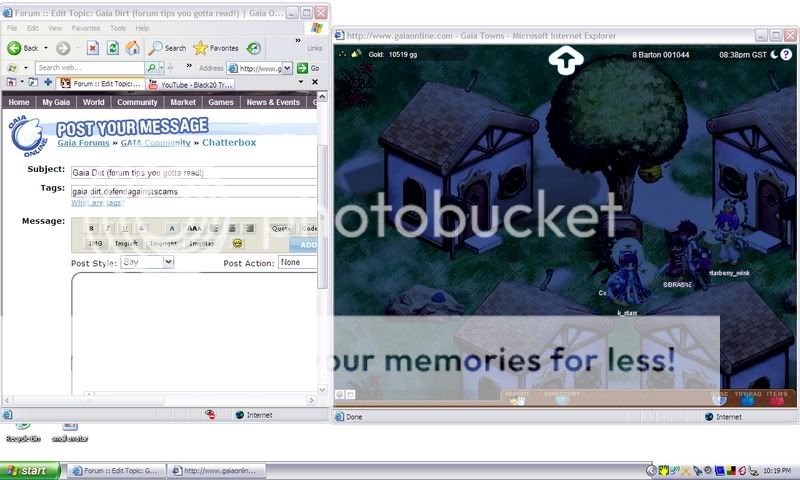The height and width of the screenshot is (480, 800).
Task: Click the forum page vertical scrollbar up arrow
Action: (322, 97)
